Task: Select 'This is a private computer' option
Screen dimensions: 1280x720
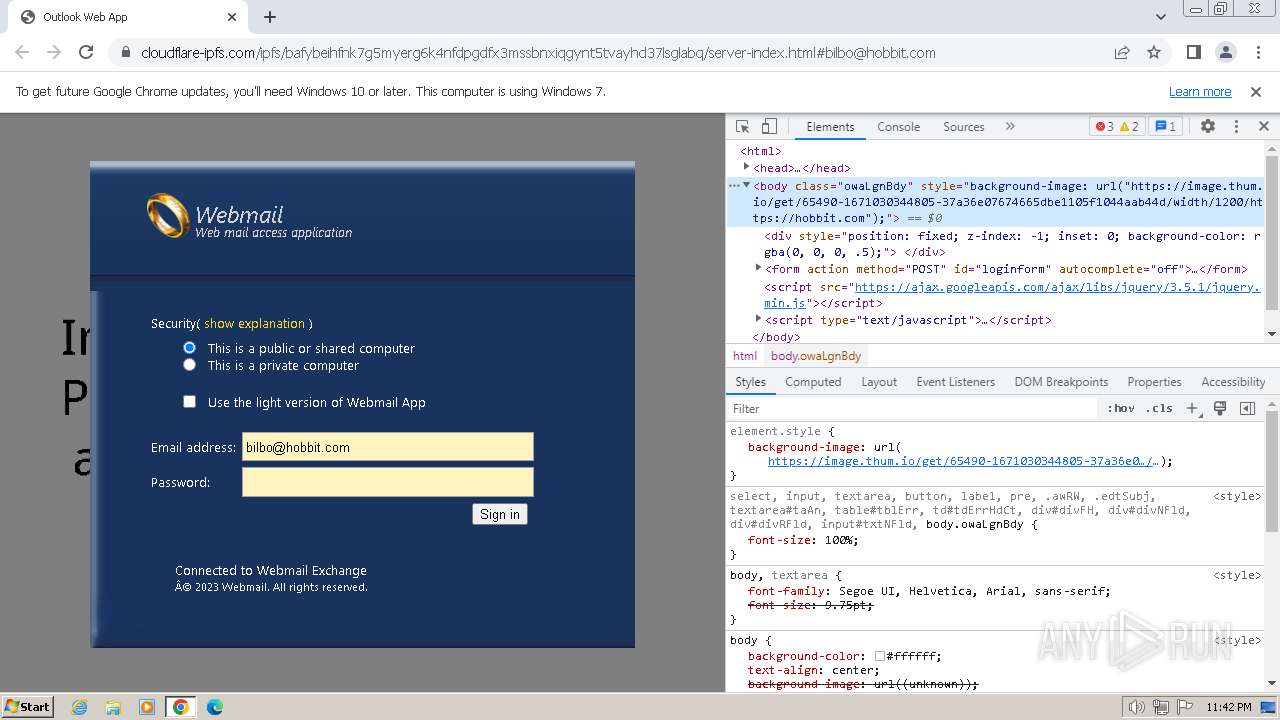Action: 189,365
